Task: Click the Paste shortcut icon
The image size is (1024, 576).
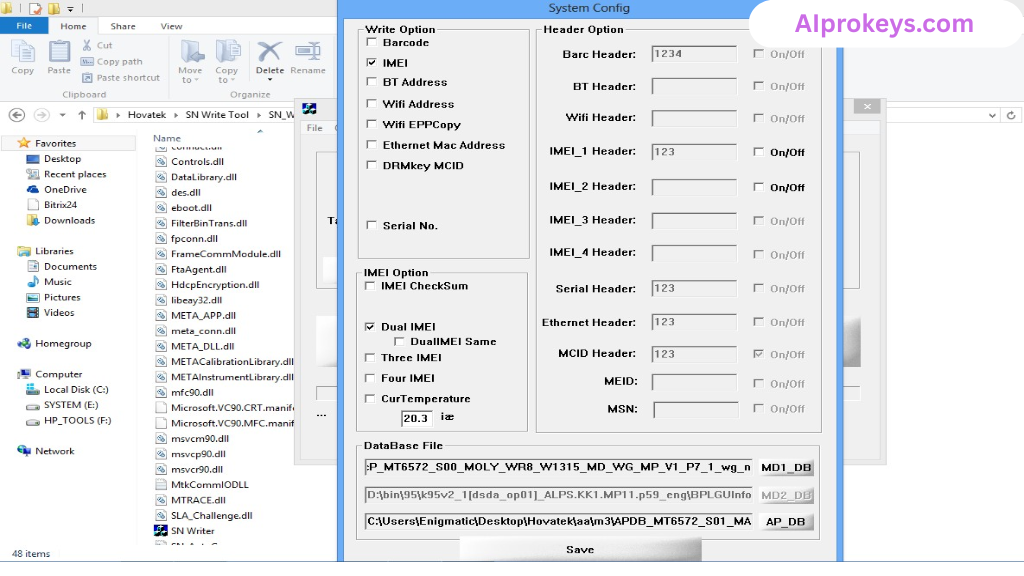Action: [x=87, y=77]
